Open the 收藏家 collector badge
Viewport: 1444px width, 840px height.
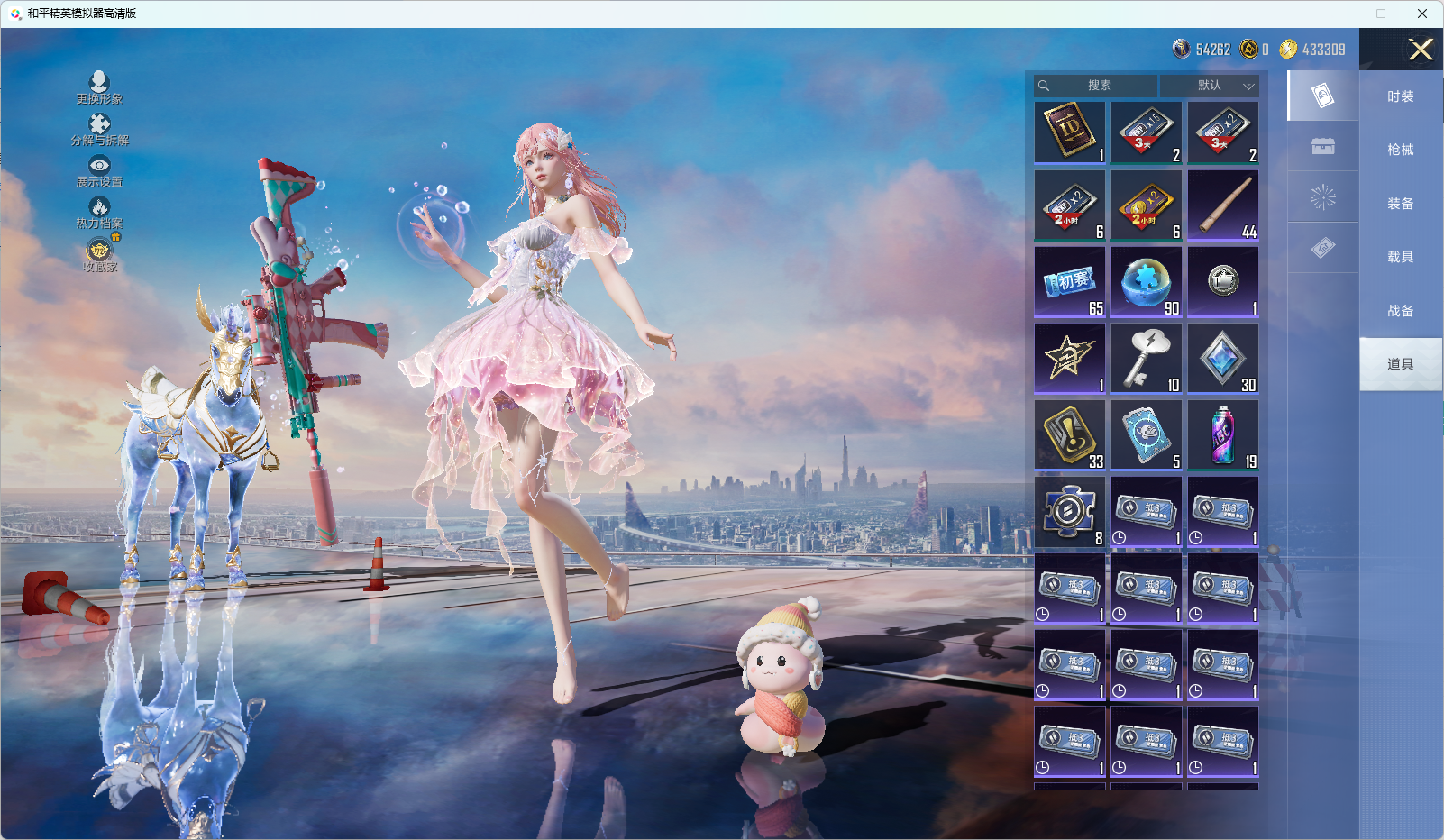100,255
